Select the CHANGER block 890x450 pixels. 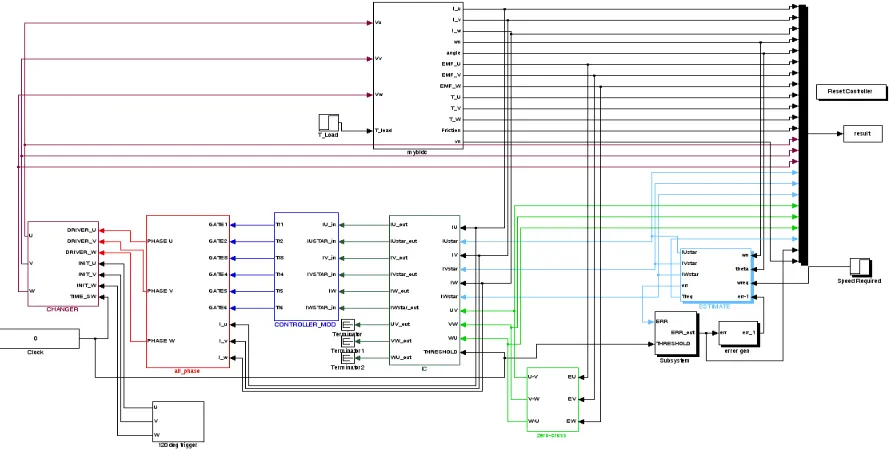click(62, 264)
